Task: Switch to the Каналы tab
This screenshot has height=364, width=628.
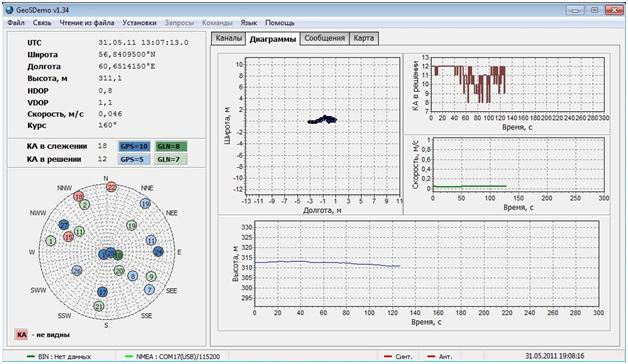Action: click(x=228, y=38)
